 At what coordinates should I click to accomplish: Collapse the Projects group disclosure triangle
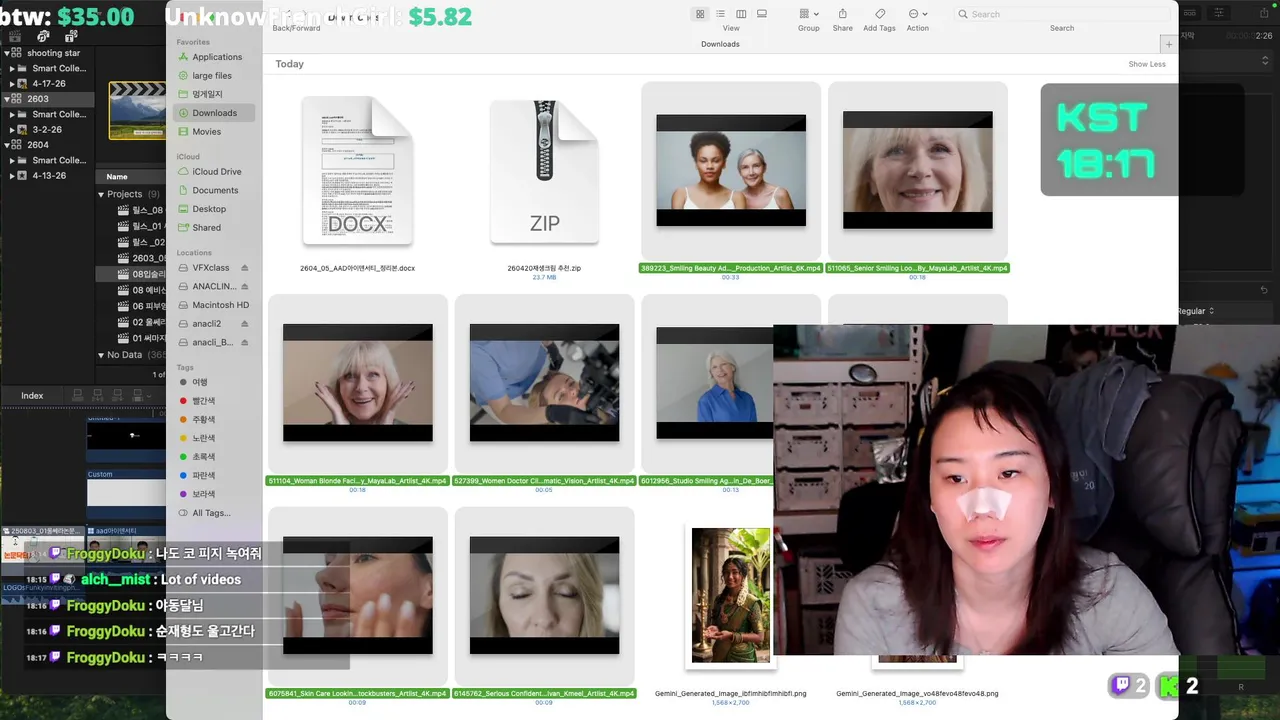point(101,194)
